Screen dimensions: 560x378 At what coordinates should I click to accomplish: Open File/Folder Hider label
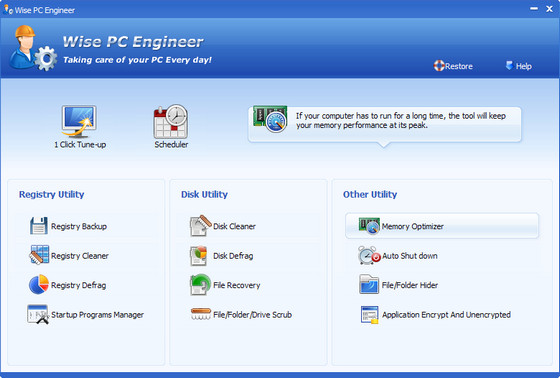[410, 285]
